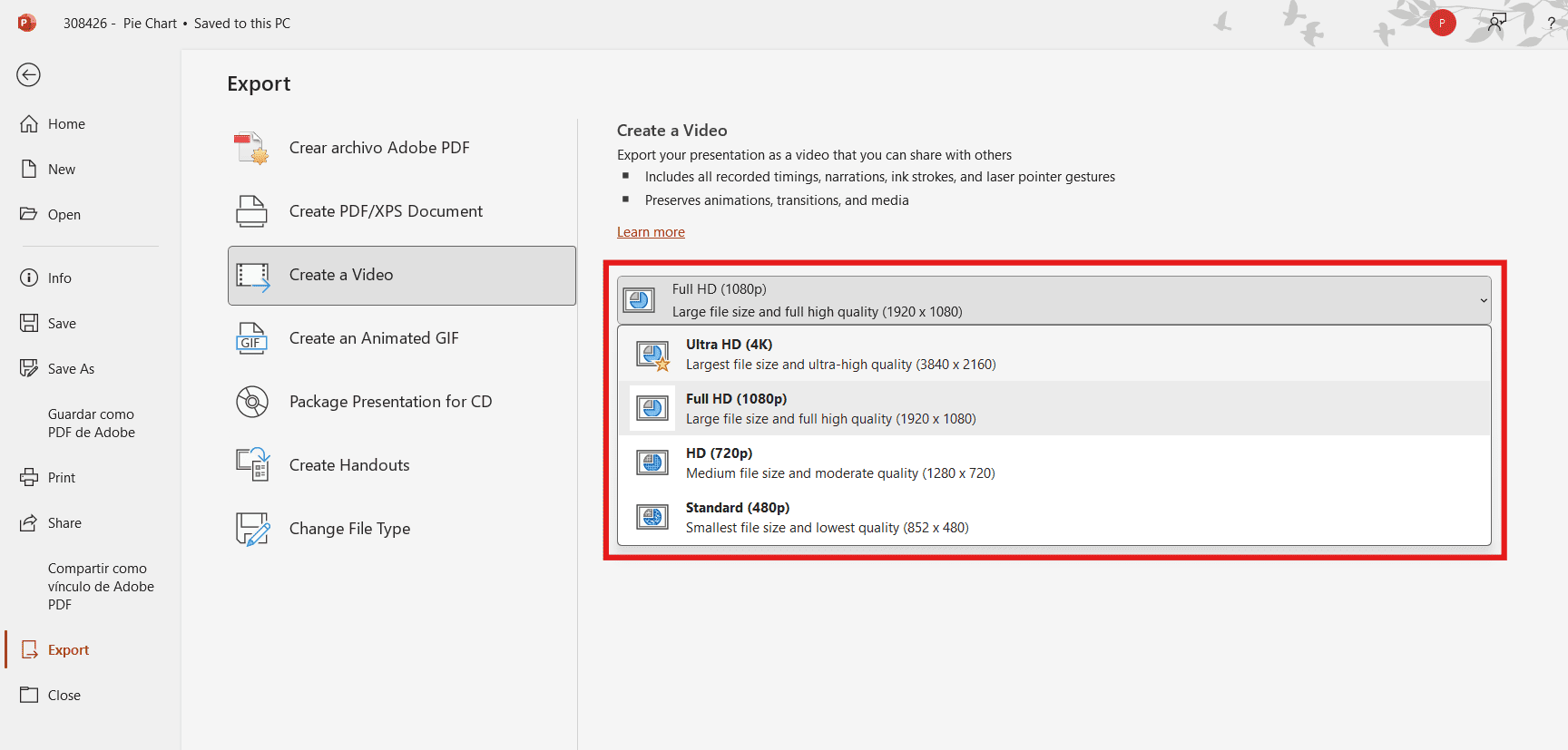Click the Create Handouts icon
The image size is (1568, 750).
[x=252, y=465]
